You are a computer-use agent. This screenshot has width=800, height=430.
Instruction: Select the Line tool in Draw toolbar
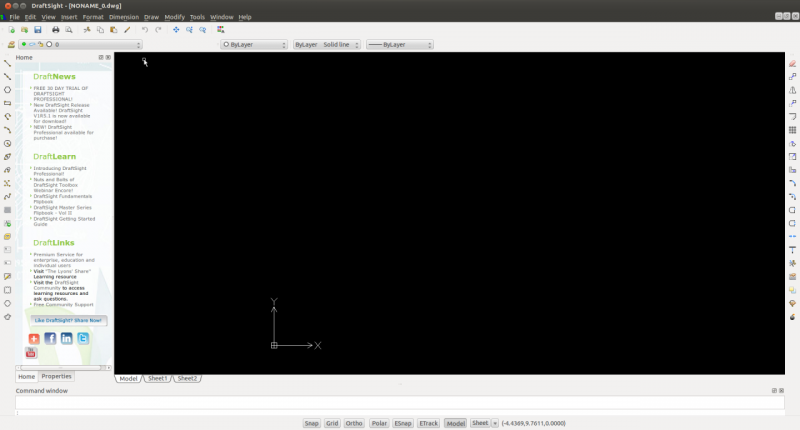click(x=8, y=63)
